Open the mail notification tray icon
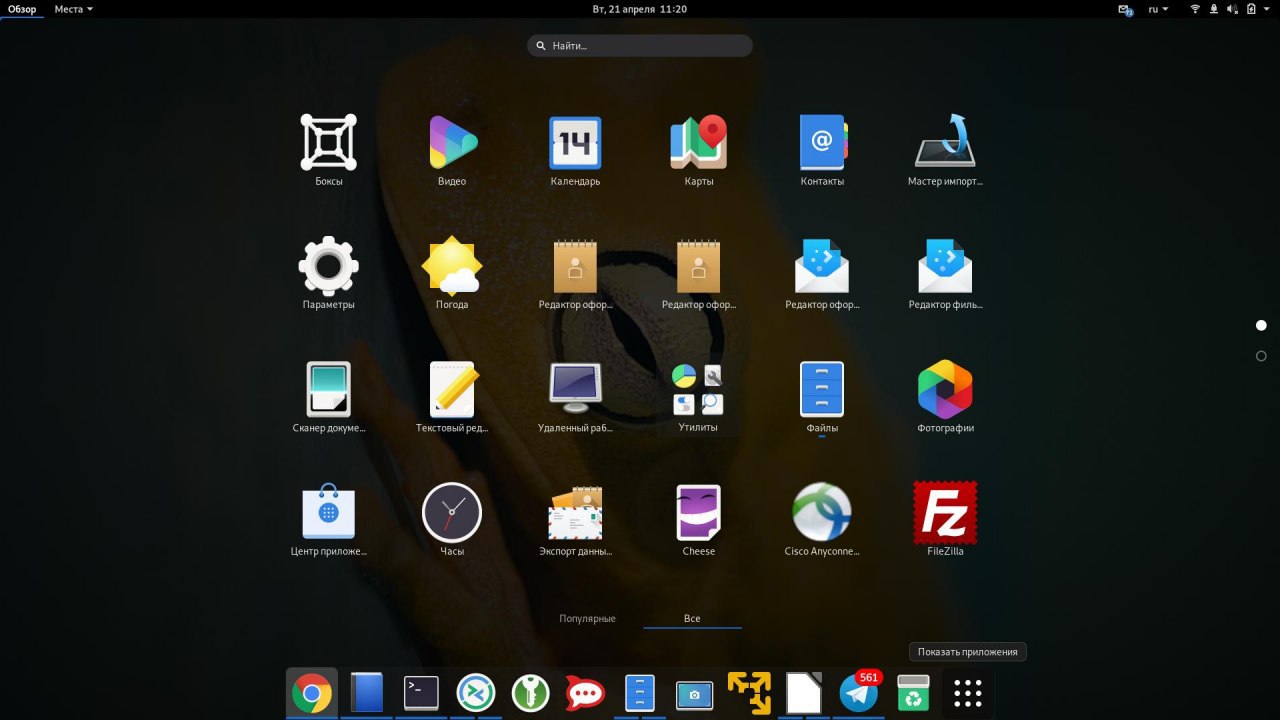1280x720 pixels. (x=1126, y=9)
